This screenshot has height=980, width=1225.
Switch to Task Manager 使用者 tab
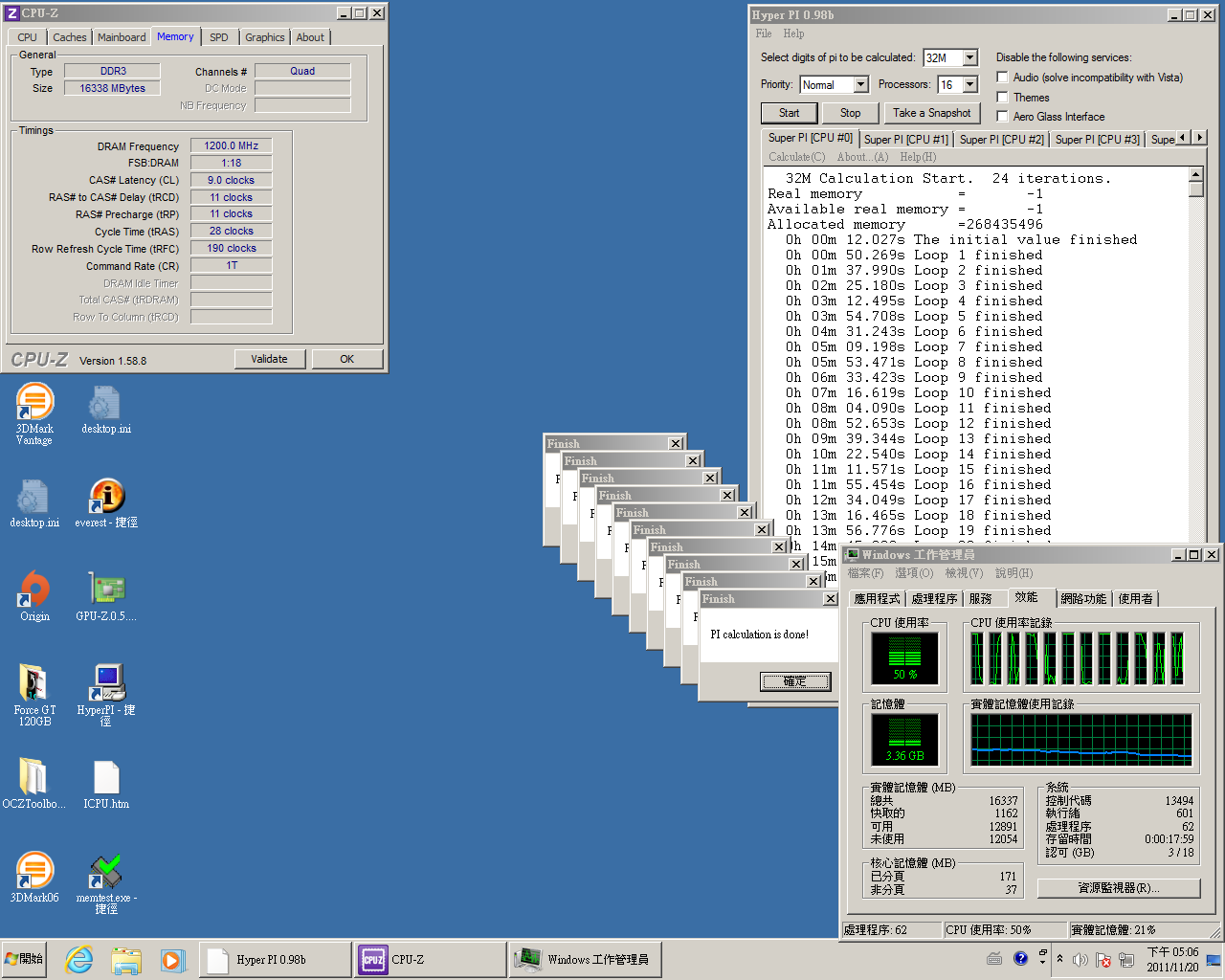[x=1136, y=599]
